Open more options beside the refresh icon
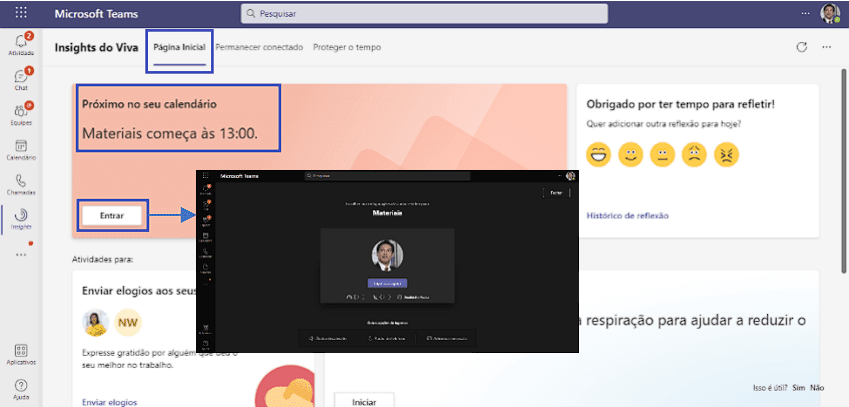 point(826,47)
